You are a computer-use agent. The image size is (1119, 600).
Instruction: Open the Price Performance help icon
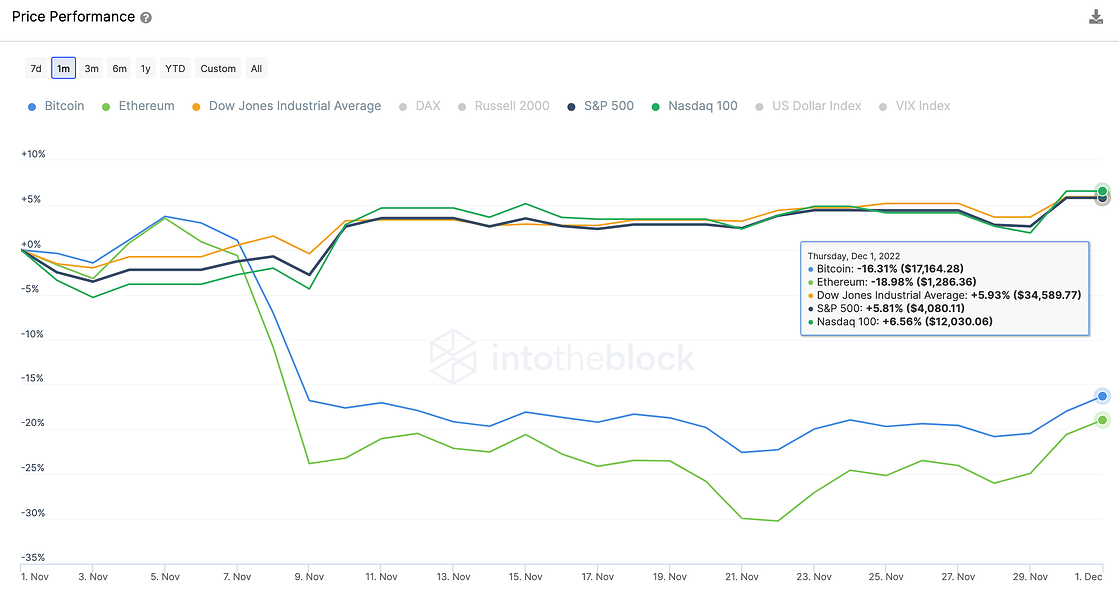[146, 18]
